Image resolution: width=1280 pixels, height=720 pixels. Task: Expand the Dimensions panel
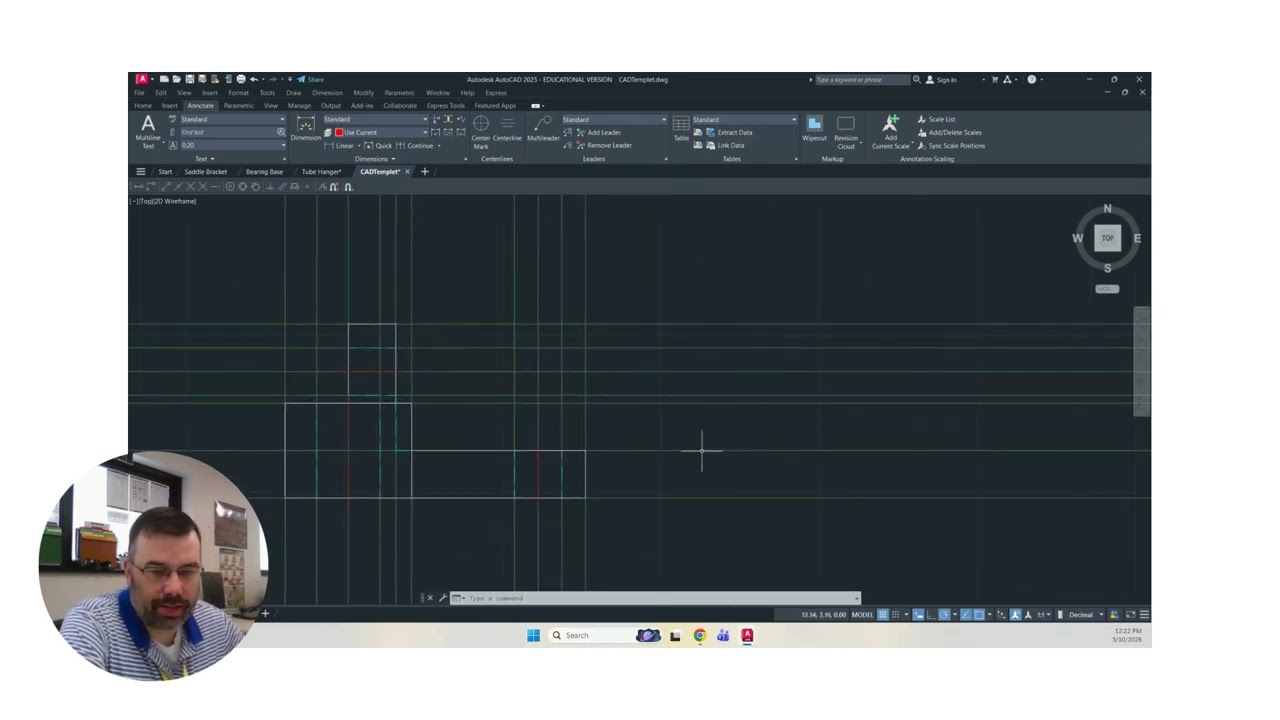click(x=375, y=159)
